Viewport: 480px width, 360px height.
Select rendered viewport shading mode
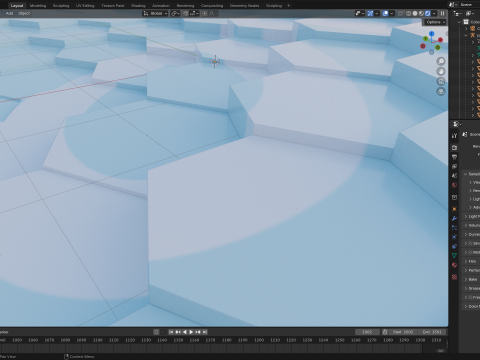[x=428, y=13]
